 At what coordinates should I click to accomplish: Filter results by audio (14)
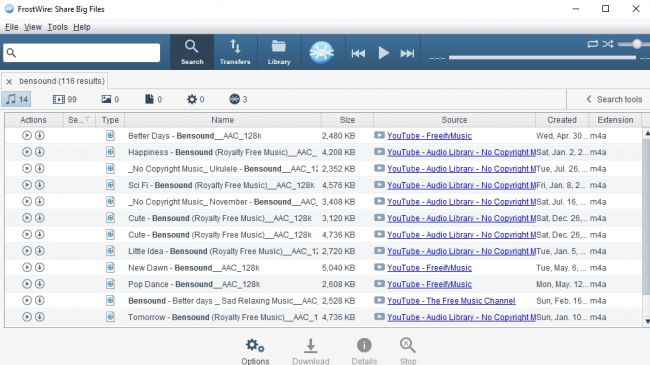[17, 99]
